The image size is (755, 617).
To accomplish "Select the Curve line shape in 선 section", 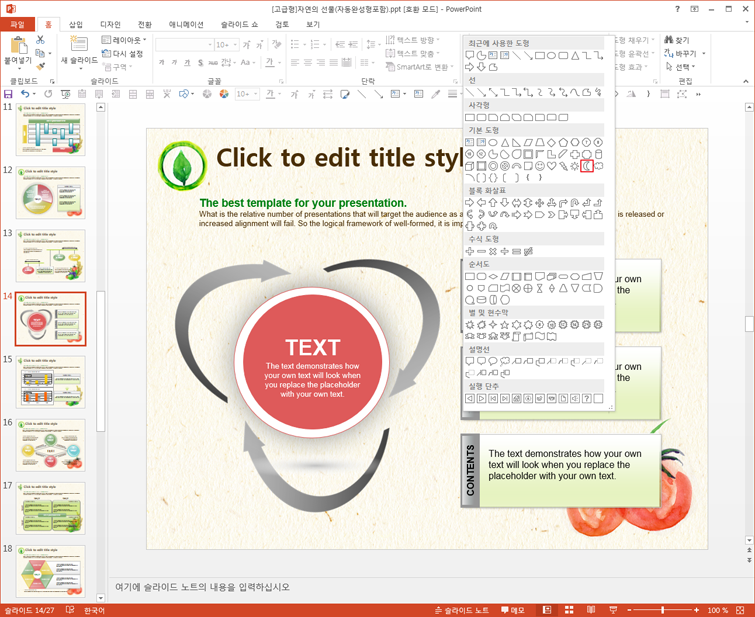I will pos(574,92).
